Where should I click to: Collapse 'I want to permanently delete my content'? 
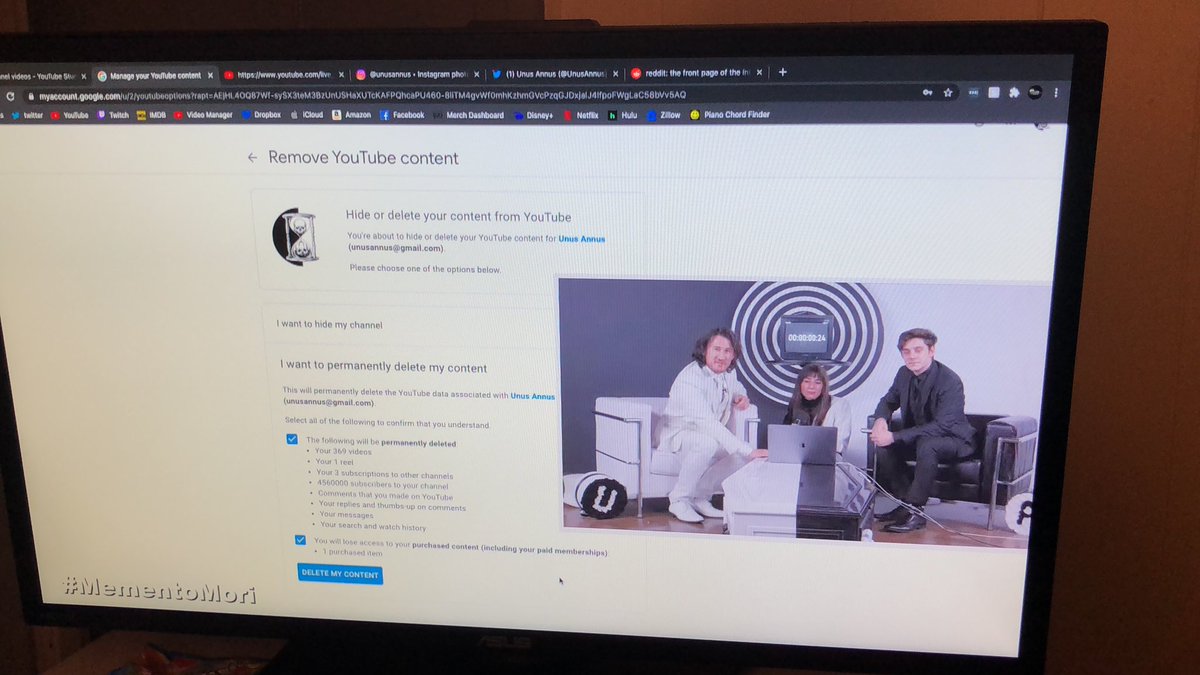(x=384, y=367)
